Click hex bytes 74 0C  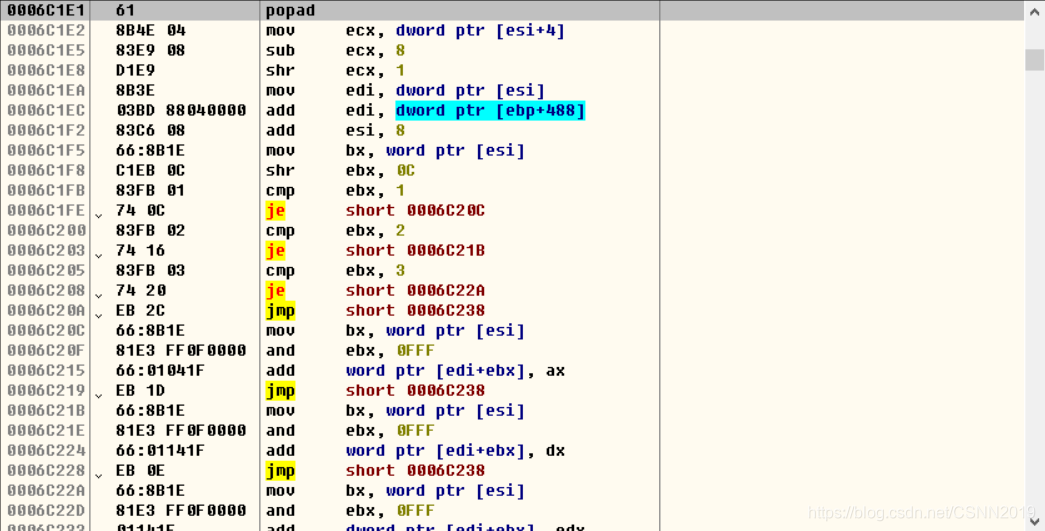[141, 211]
